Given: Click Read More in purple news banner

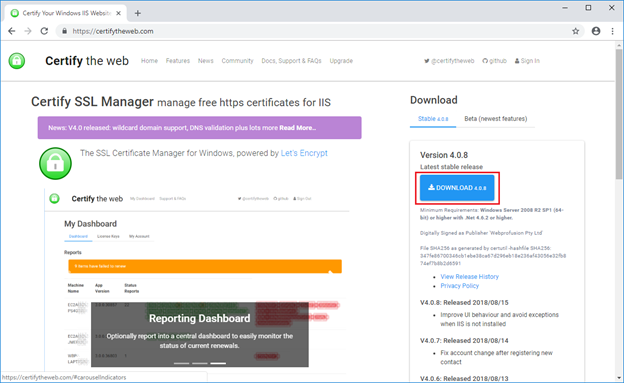Looking at the screenshot, I should click(x=298, y=128).
